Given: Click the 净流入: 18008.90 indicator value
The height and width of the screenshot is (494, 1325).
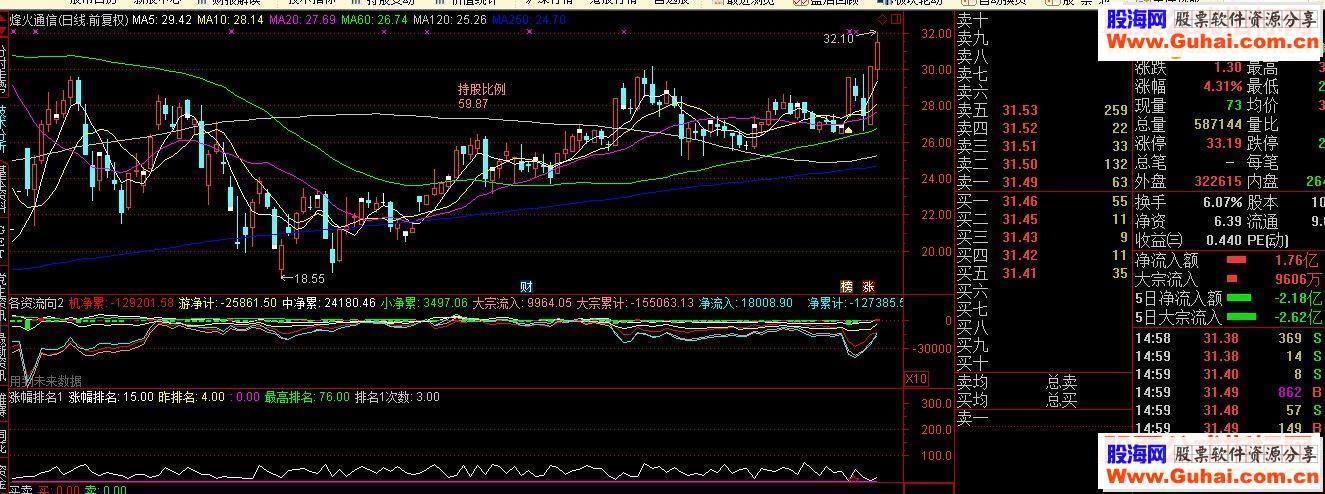Looking at the screenshot, I should click(746, 301).
